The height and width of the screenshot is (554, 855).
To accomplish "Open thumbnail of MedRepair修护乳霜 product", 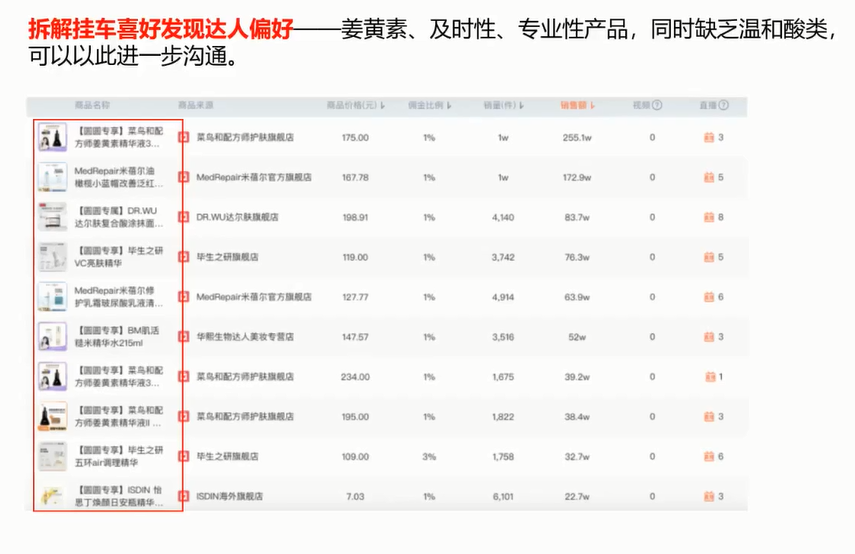I will coord(52,296).
